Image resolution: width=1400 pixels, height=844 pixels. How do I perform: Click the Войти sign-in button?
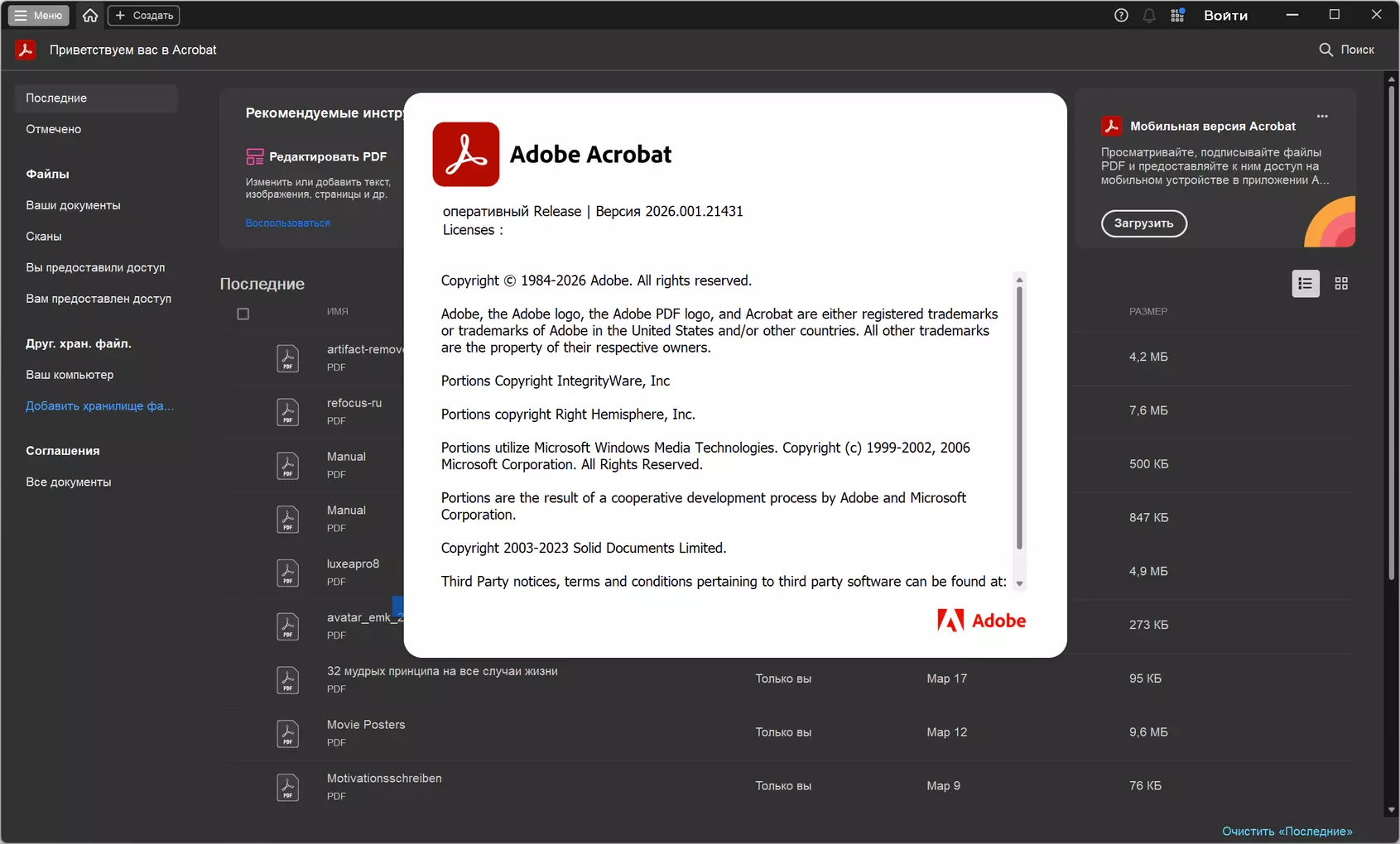coord(1225,15)
